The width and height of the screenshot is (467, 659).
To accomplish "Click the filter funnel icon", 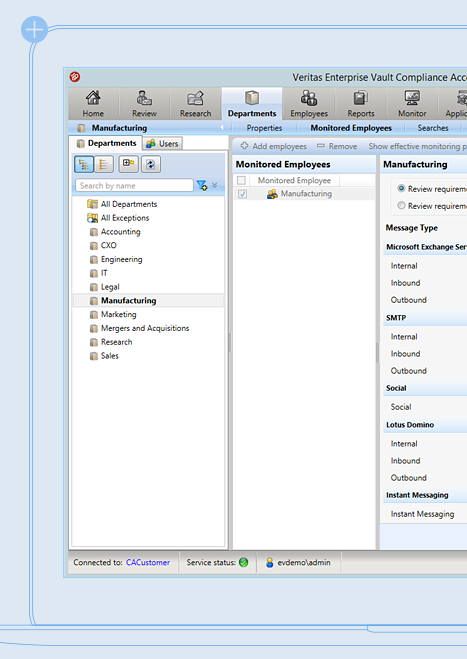I will (x=202, y=185).
